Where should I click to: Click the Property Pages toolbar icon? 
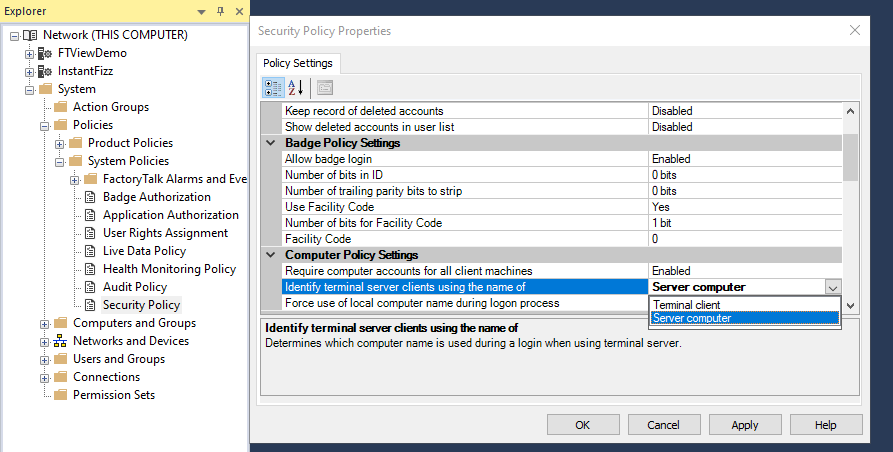coord(325,87)
